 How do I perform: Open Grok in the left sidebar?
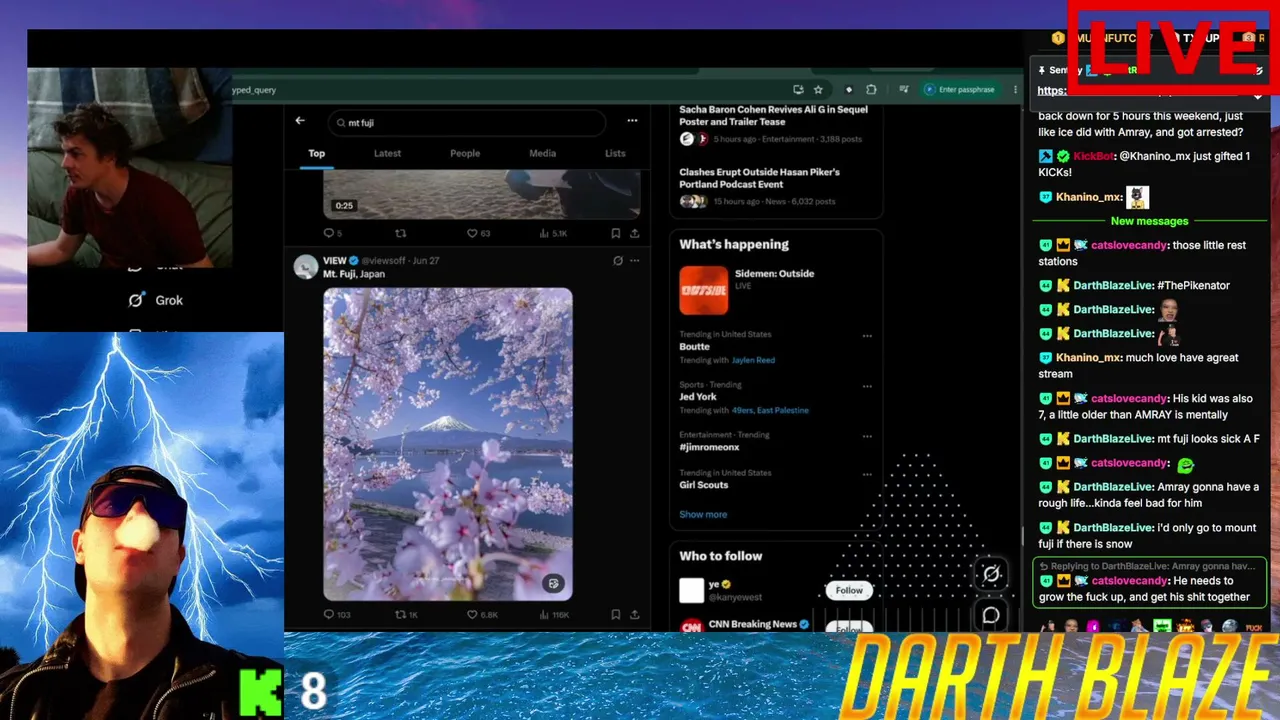[157, 300]
